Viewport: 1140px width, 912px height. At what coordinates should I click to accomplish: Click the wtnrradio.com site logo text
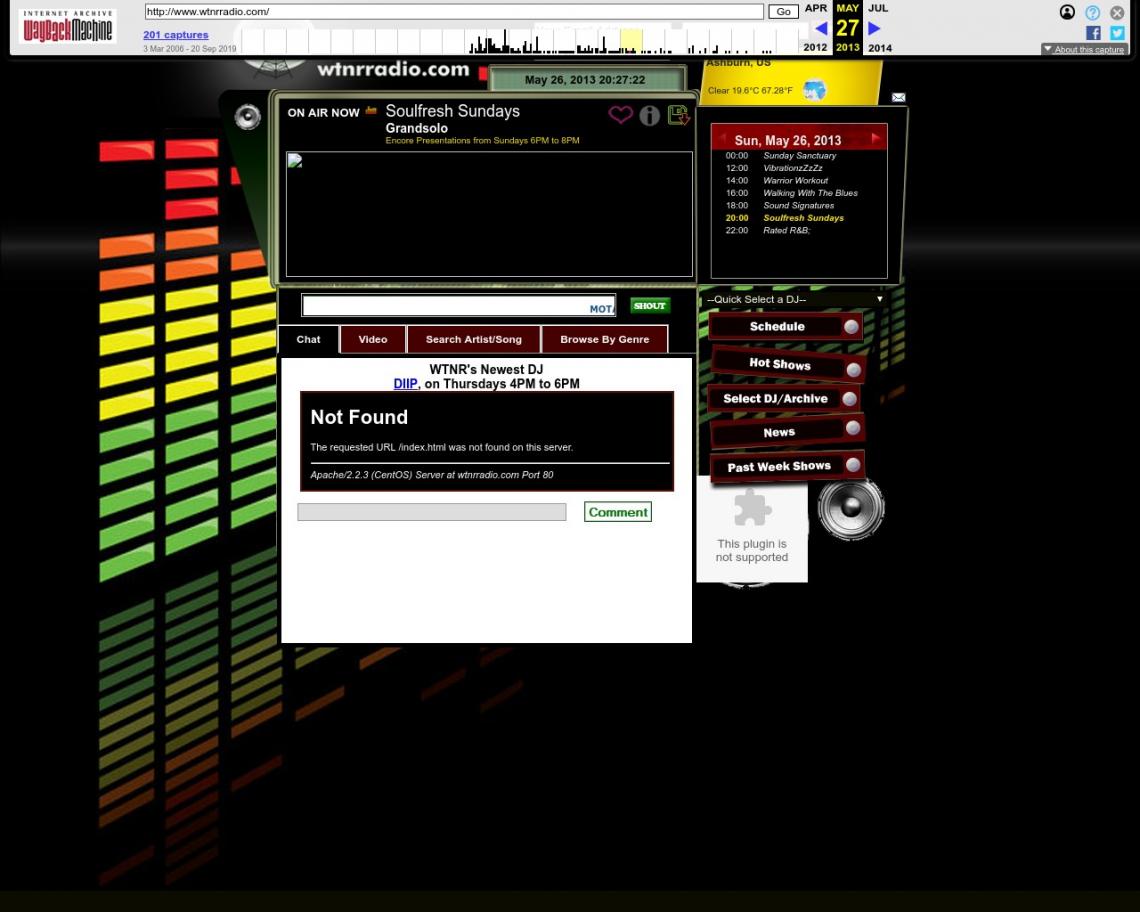pos(393,69)
